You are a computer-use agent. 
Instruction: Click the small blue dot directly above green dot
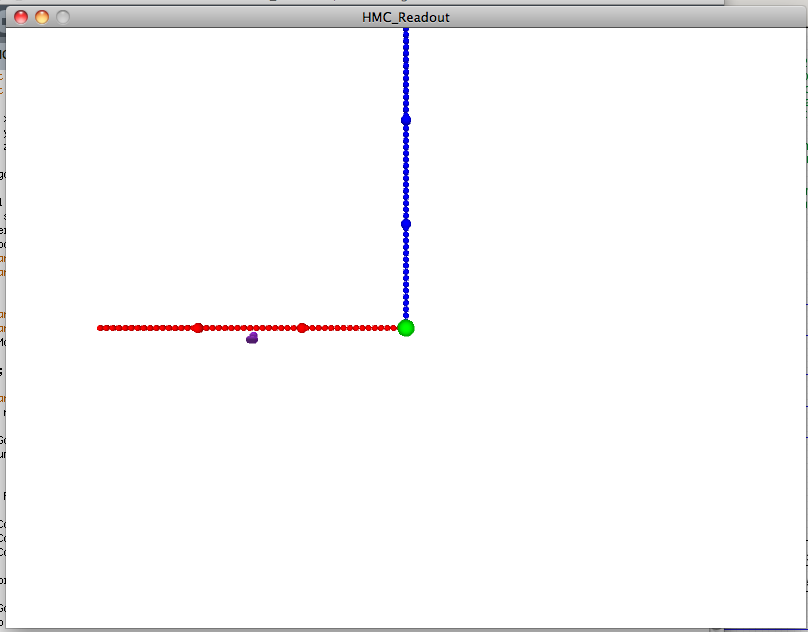tap(406, 314)
